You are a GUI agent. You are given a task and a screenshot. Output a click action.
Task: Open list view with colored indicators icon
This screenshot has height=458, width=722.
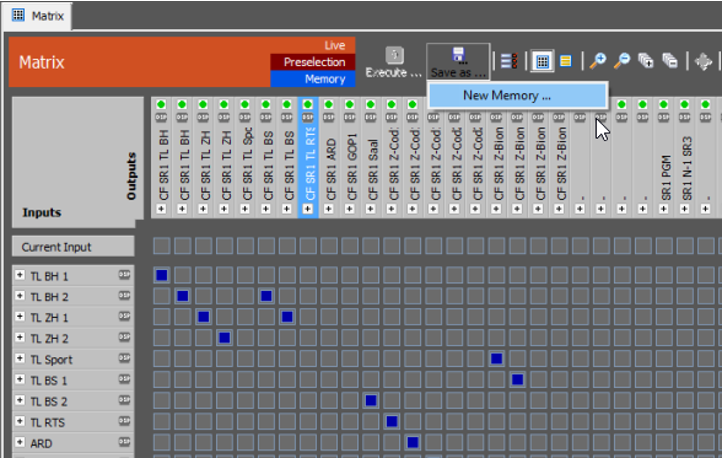(x=509, y=61)
